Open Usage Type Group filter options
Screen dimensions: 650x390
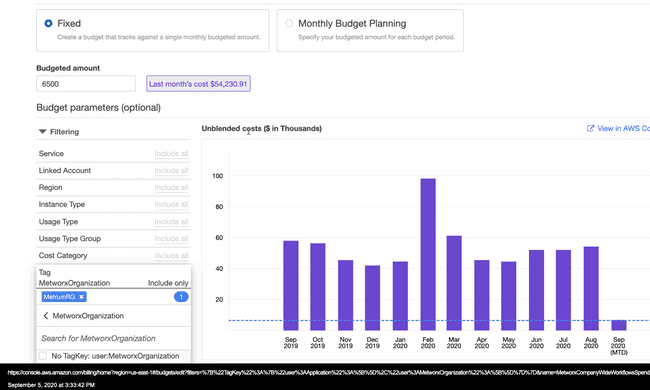coord(171,239)
